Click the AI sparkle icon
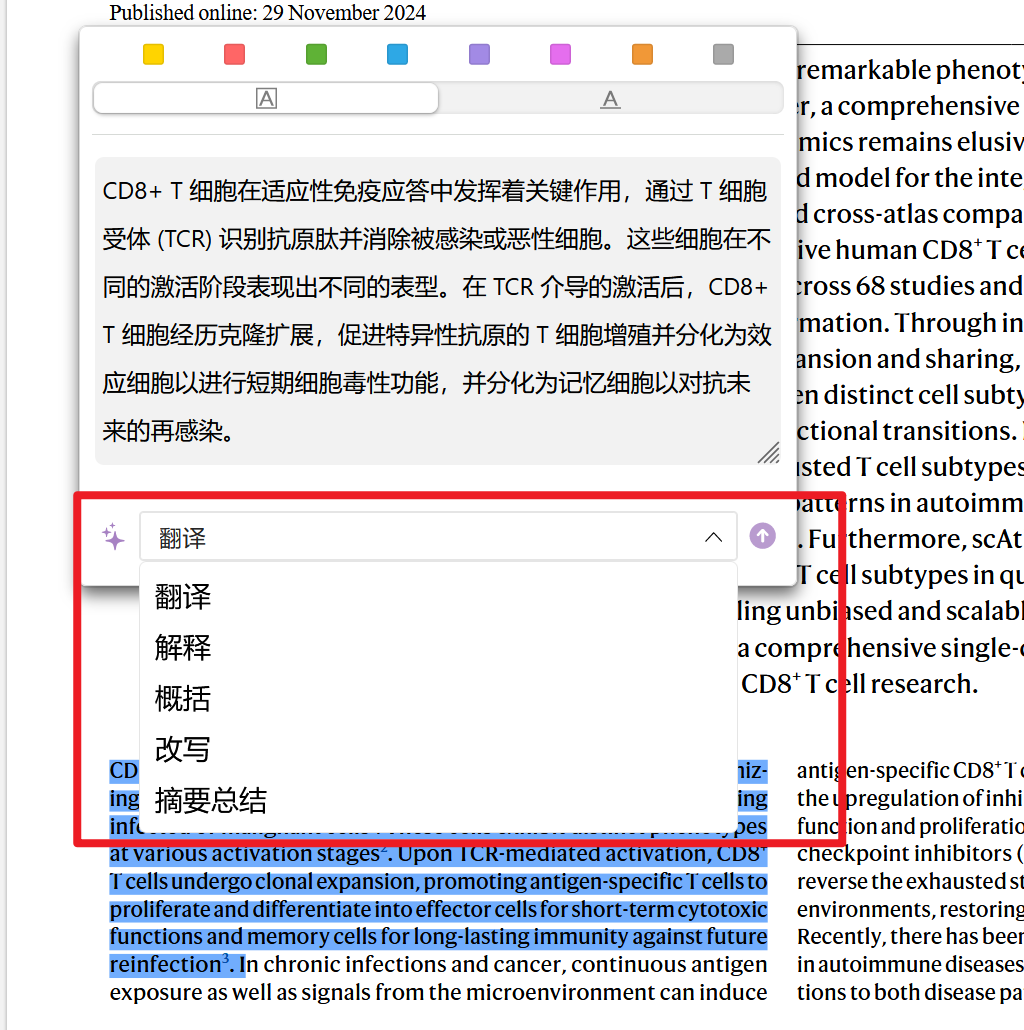 114,537
